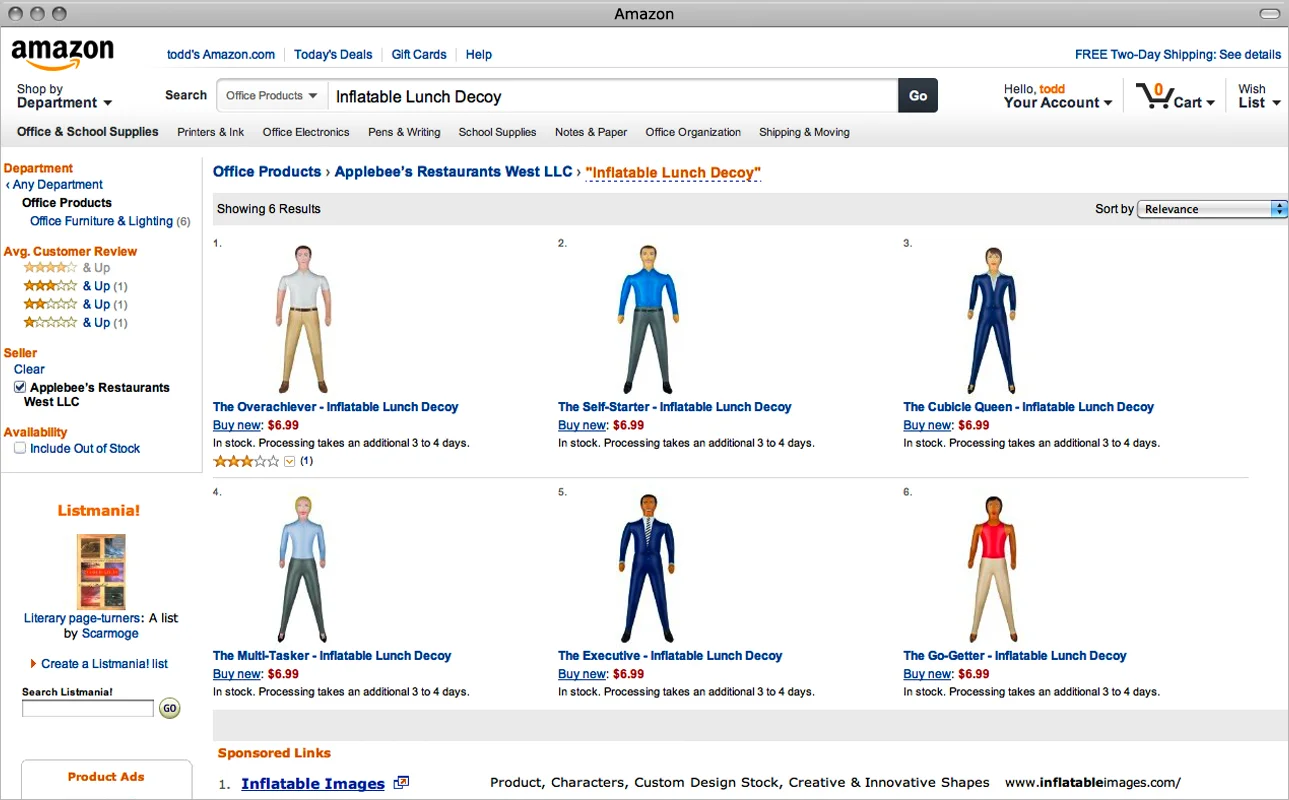Open Shipping & Moving category
The height and width of the screenshot is (800, 1289).
[804, 132]
